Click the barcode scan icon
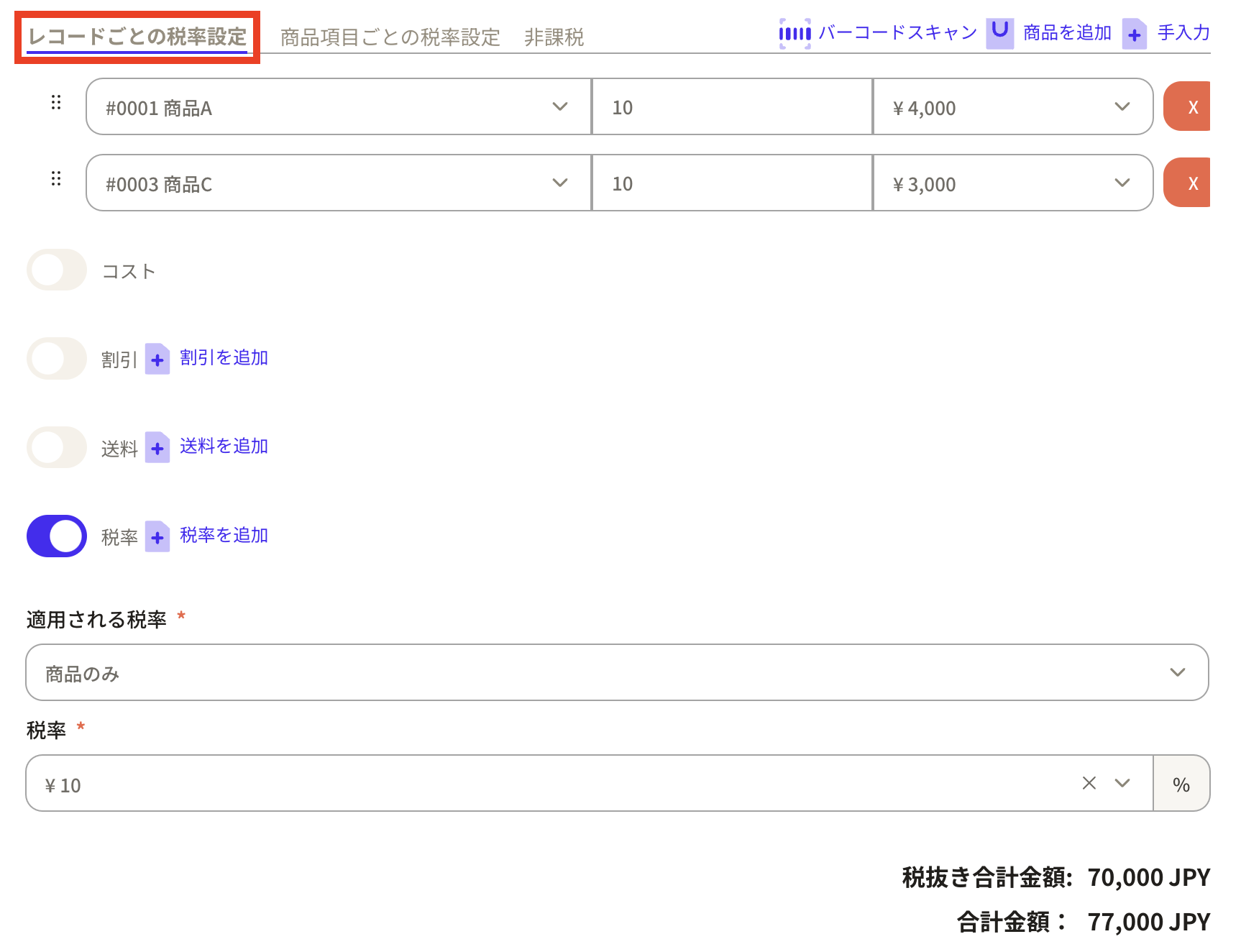 point(794,33)
